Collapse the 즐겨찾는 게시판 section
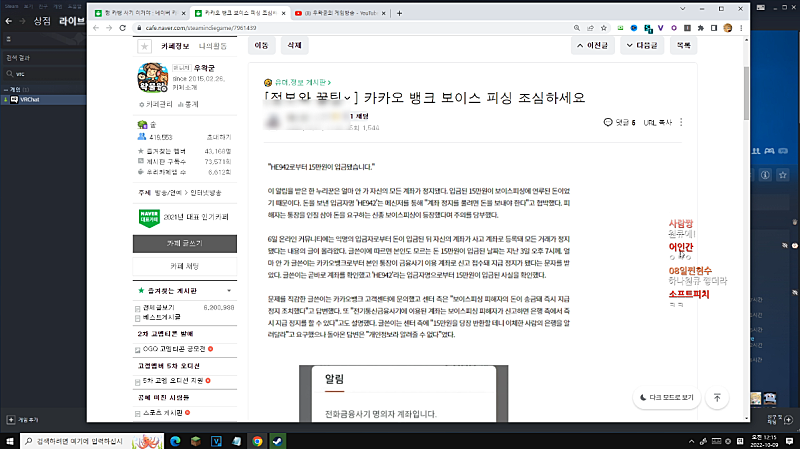Viewport: 800px width, 449px height. (x=229, y=291)
